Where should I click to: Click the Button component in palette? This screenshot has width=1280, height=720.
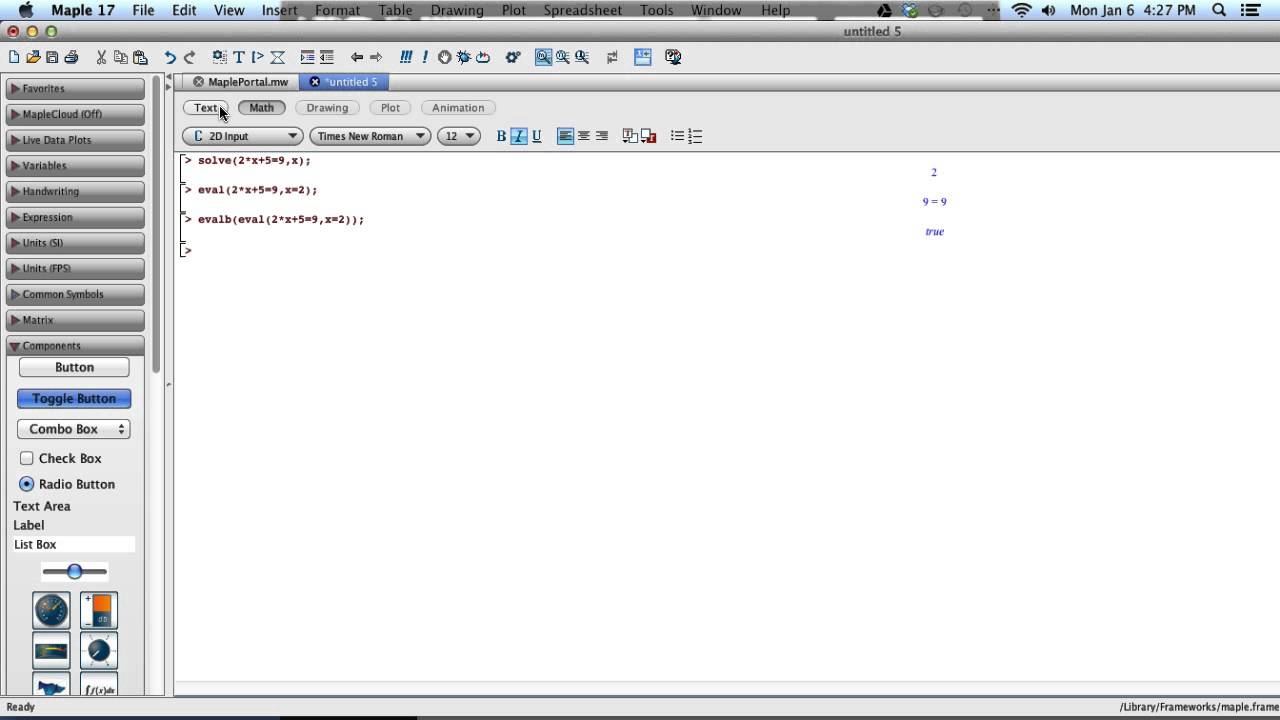74,368
